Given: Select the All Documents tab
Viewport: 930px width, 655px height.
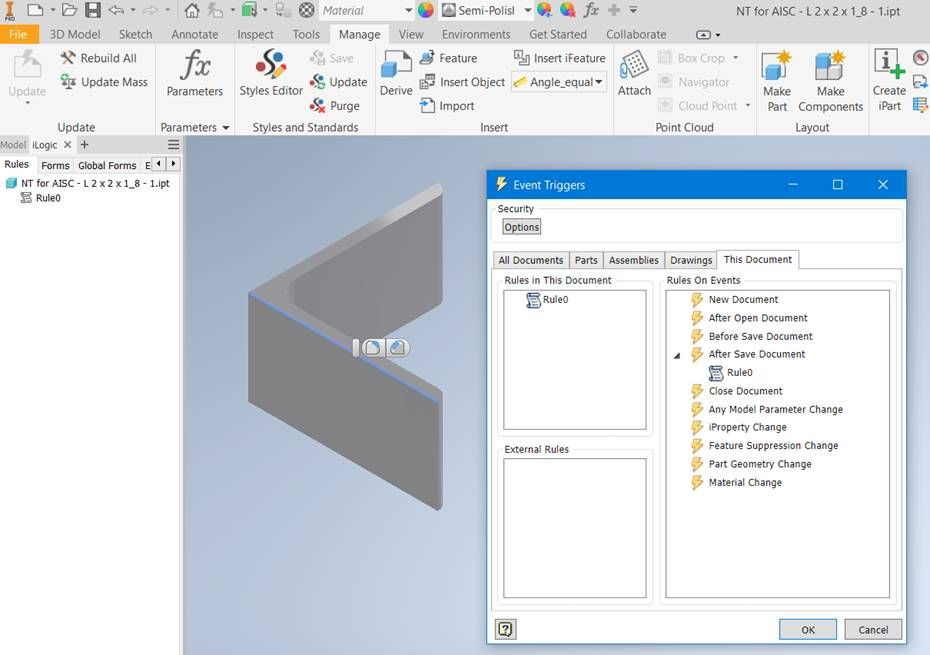Looking at the screenshot, I should coord(531,260).
